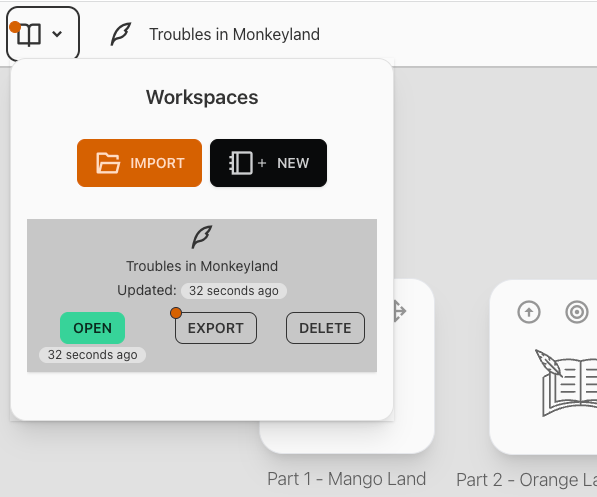This screenshot has height=497, width=597.
Task: Open the Troubles in Monkeyland workspace
Action: 93,328
